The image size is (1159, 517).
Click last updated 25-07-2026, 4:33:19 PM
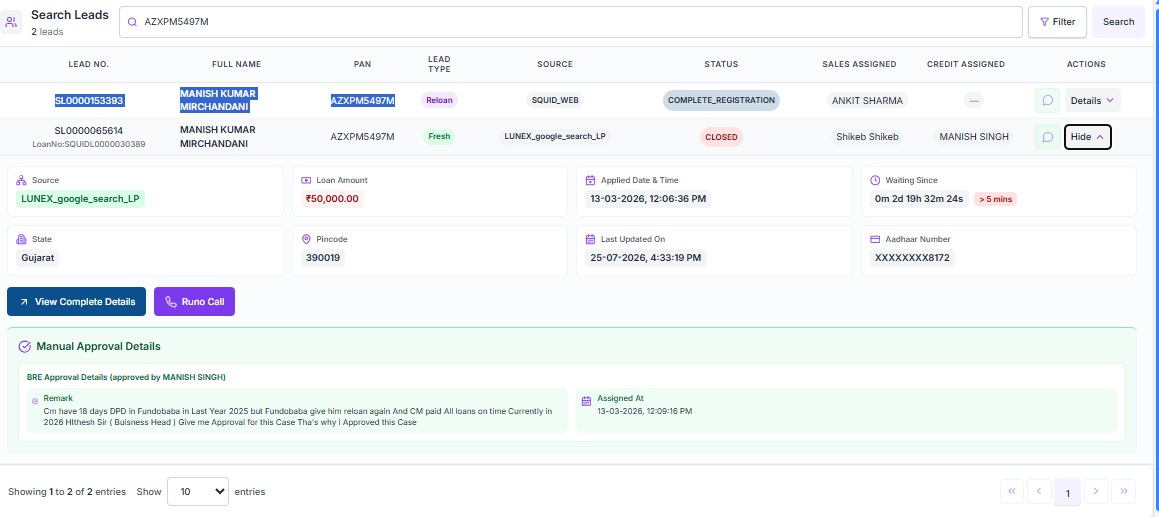coord(646,258)
